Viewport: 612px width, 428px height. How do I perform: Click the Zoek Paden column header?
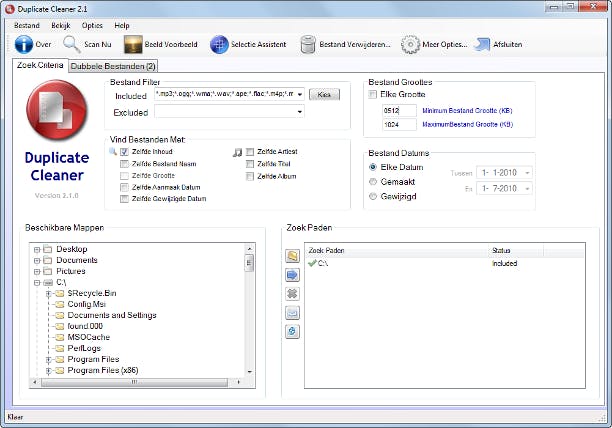[397, 250]
